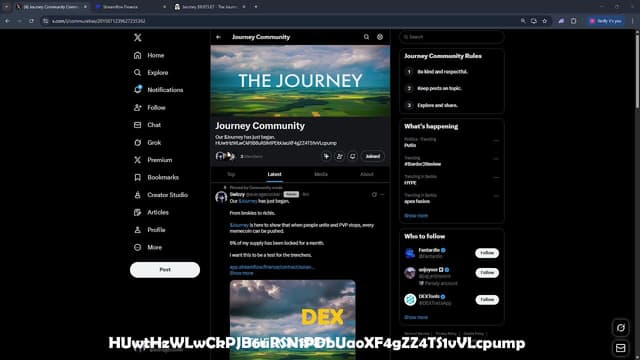
Task: Click the Explore search icon
Action: pyautogui.click(x=138, y=73)
